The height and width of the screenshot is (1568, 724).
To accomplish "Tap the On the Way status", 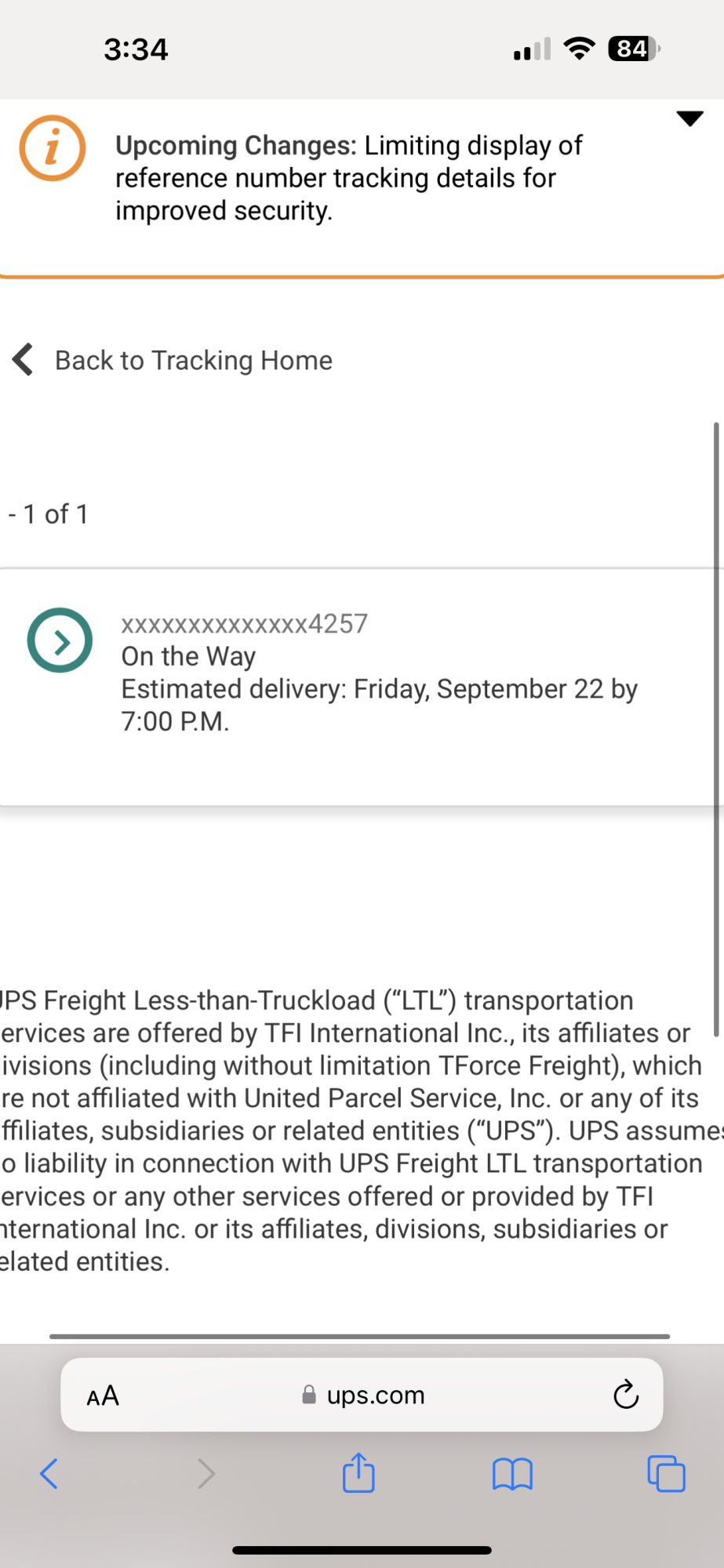I will 188,656.
